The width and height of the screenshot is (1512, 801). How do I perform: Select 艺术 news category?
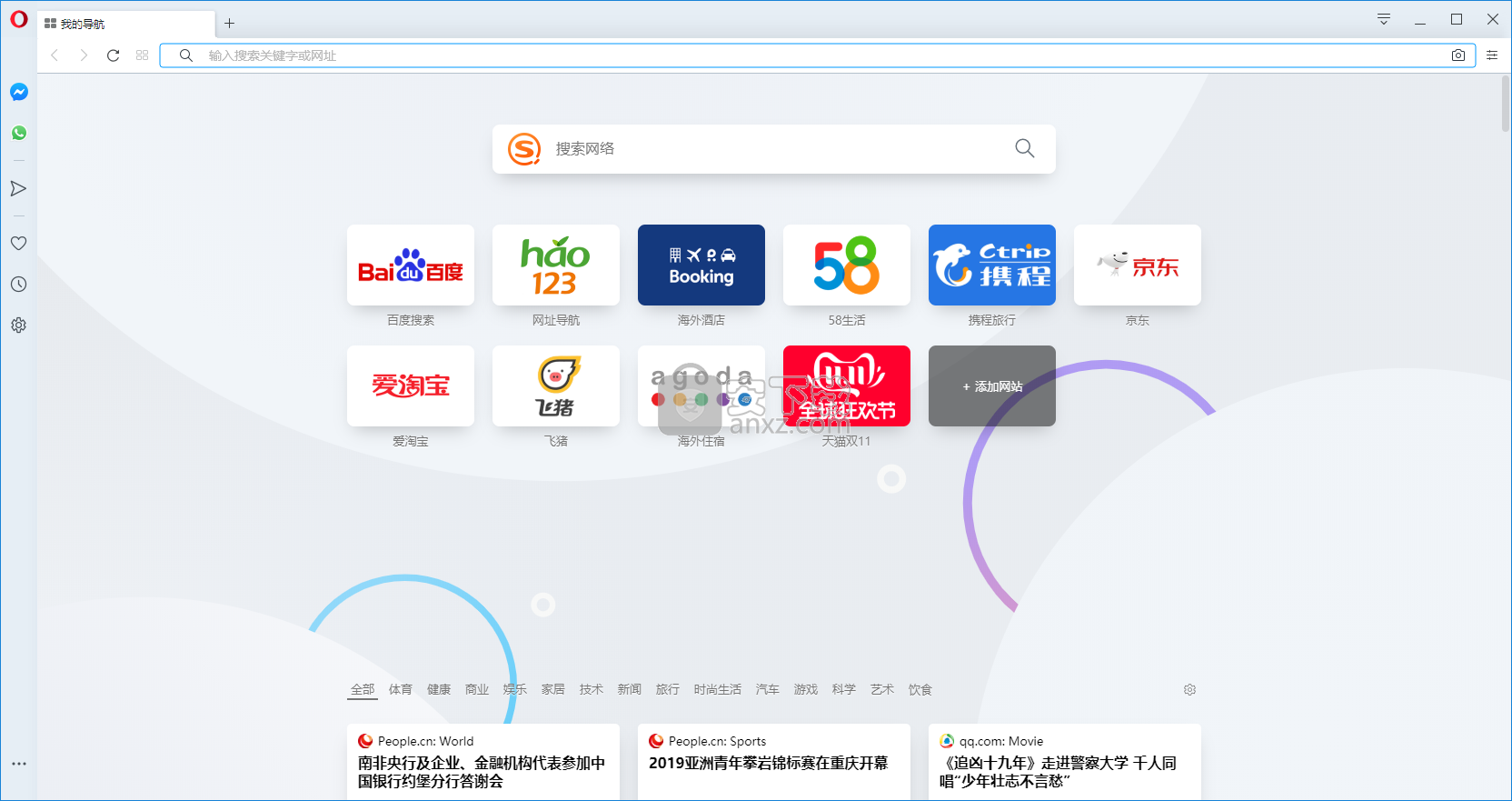(882, 689)
